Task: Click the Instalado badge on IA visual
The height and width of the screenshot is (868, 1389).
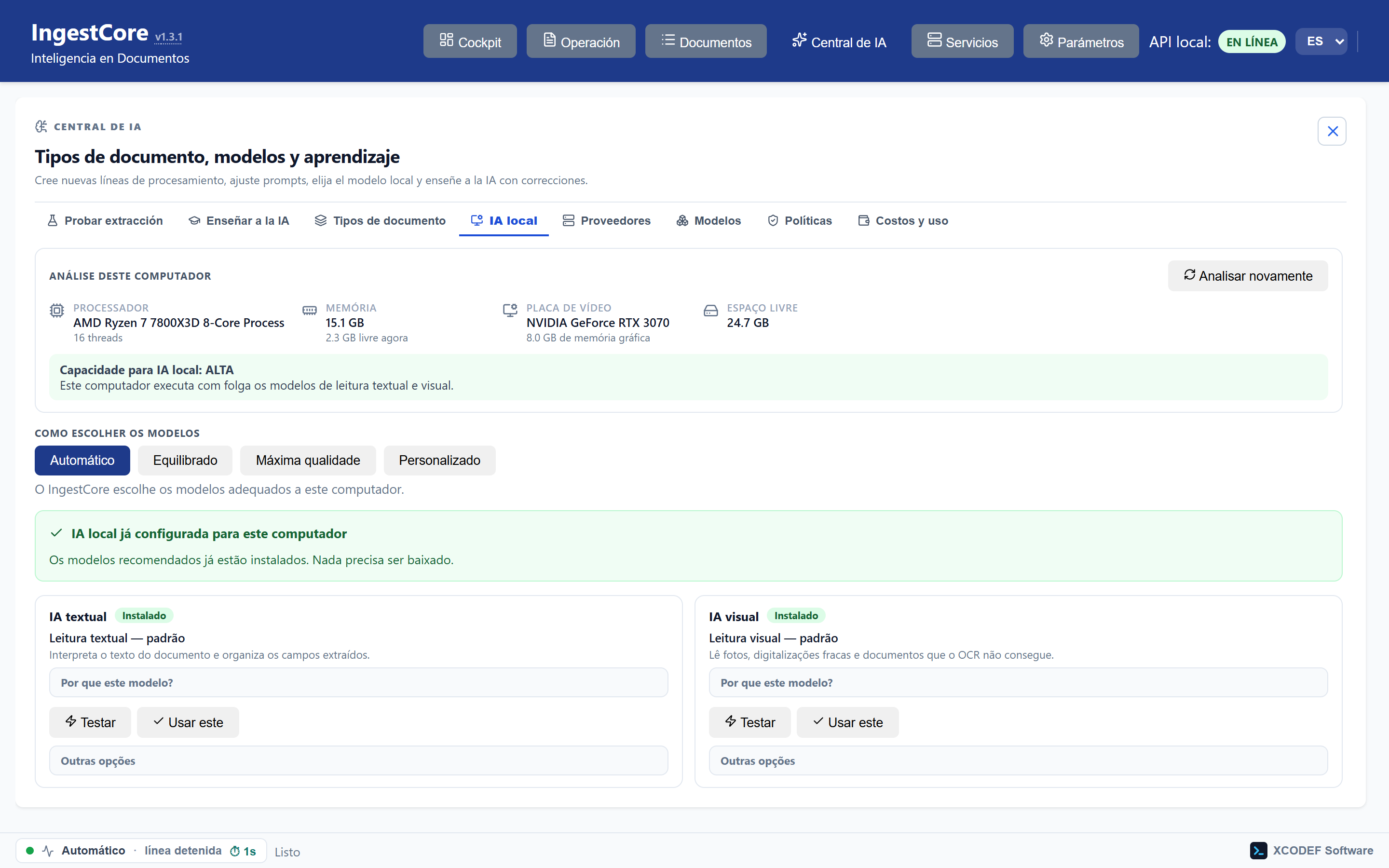Action: tap(796, 616)
